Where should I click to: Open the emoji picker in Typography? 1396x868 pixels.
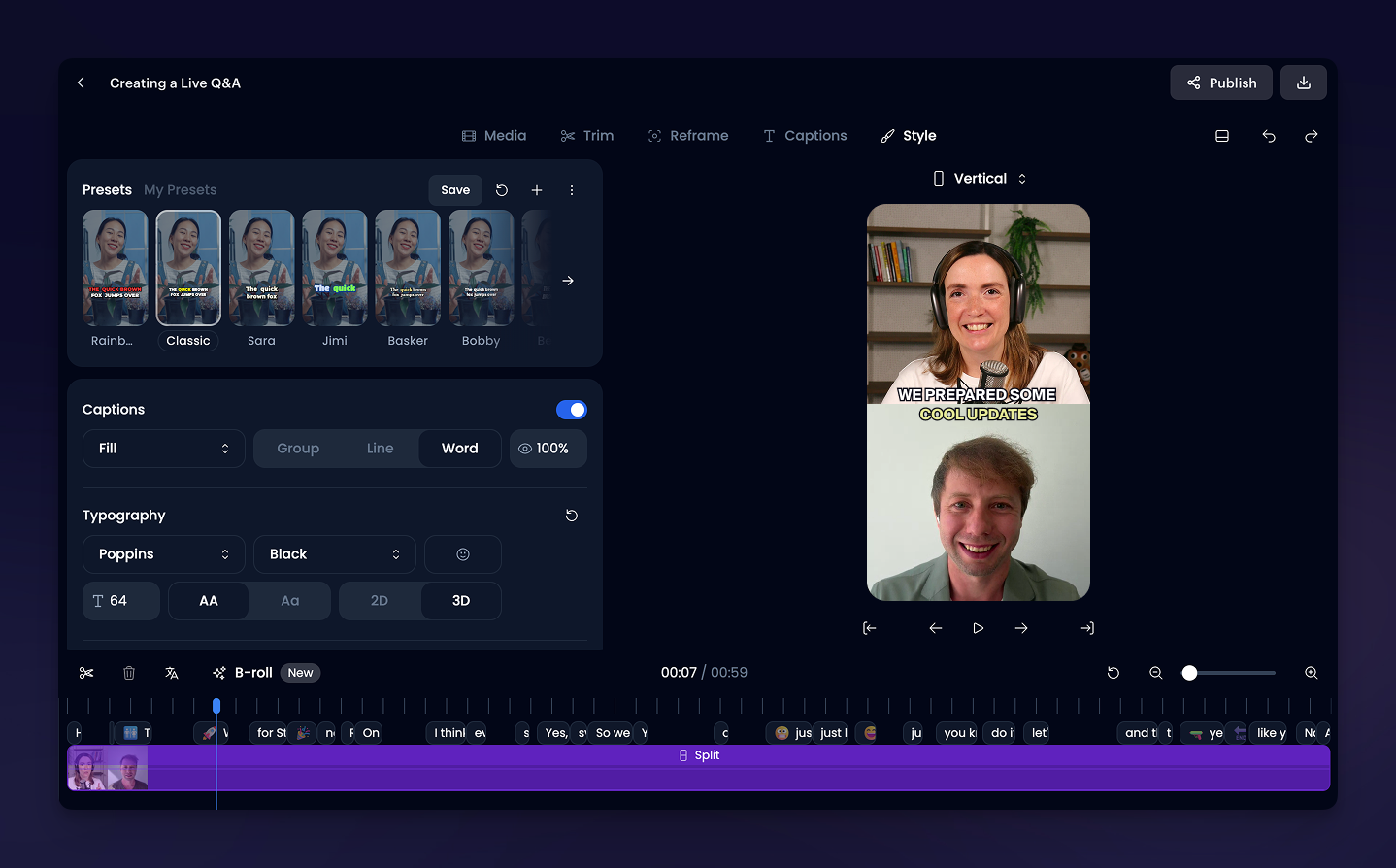click(x=462, y=553)
